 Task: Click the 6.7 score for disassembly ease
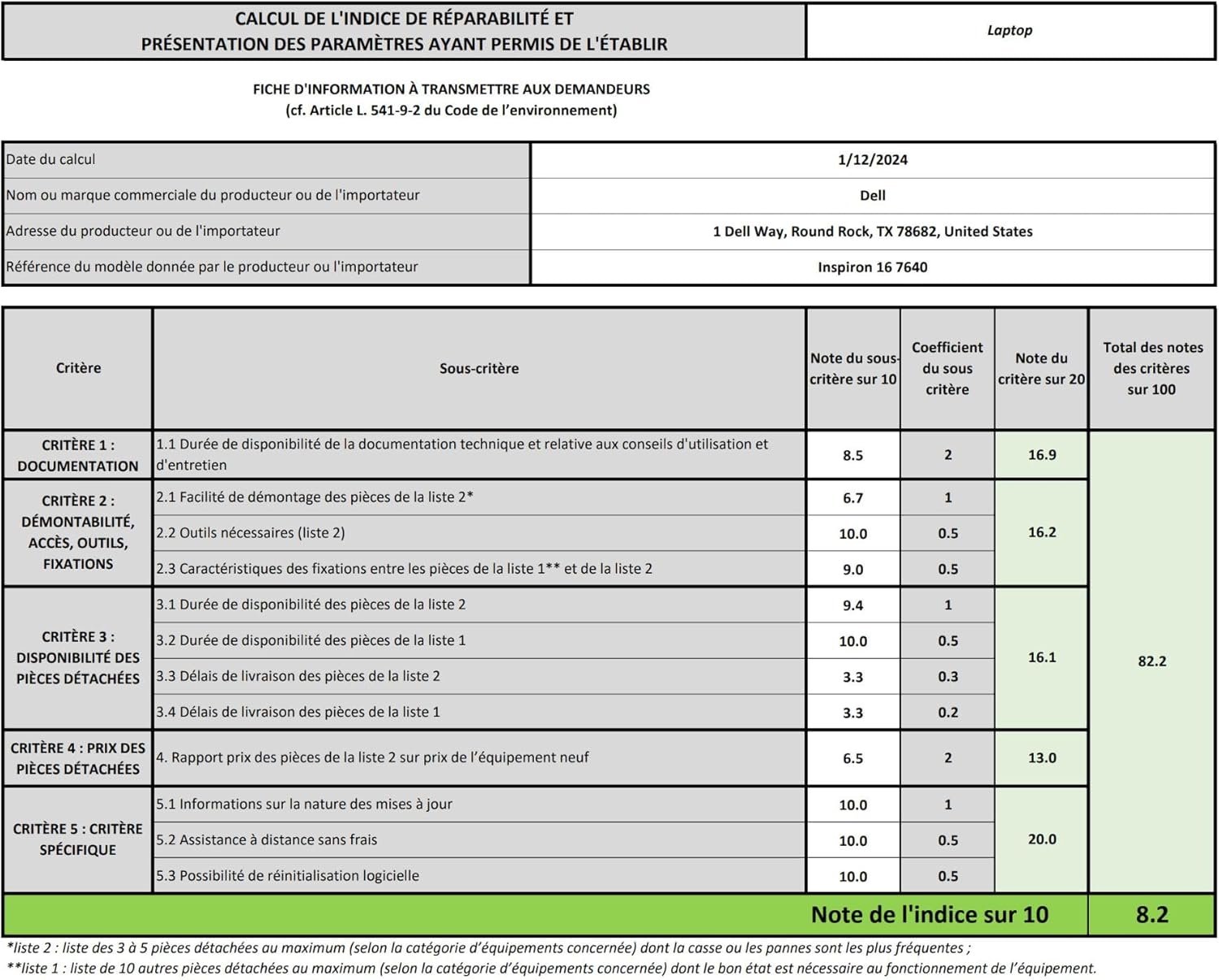[x=852, y=498]
